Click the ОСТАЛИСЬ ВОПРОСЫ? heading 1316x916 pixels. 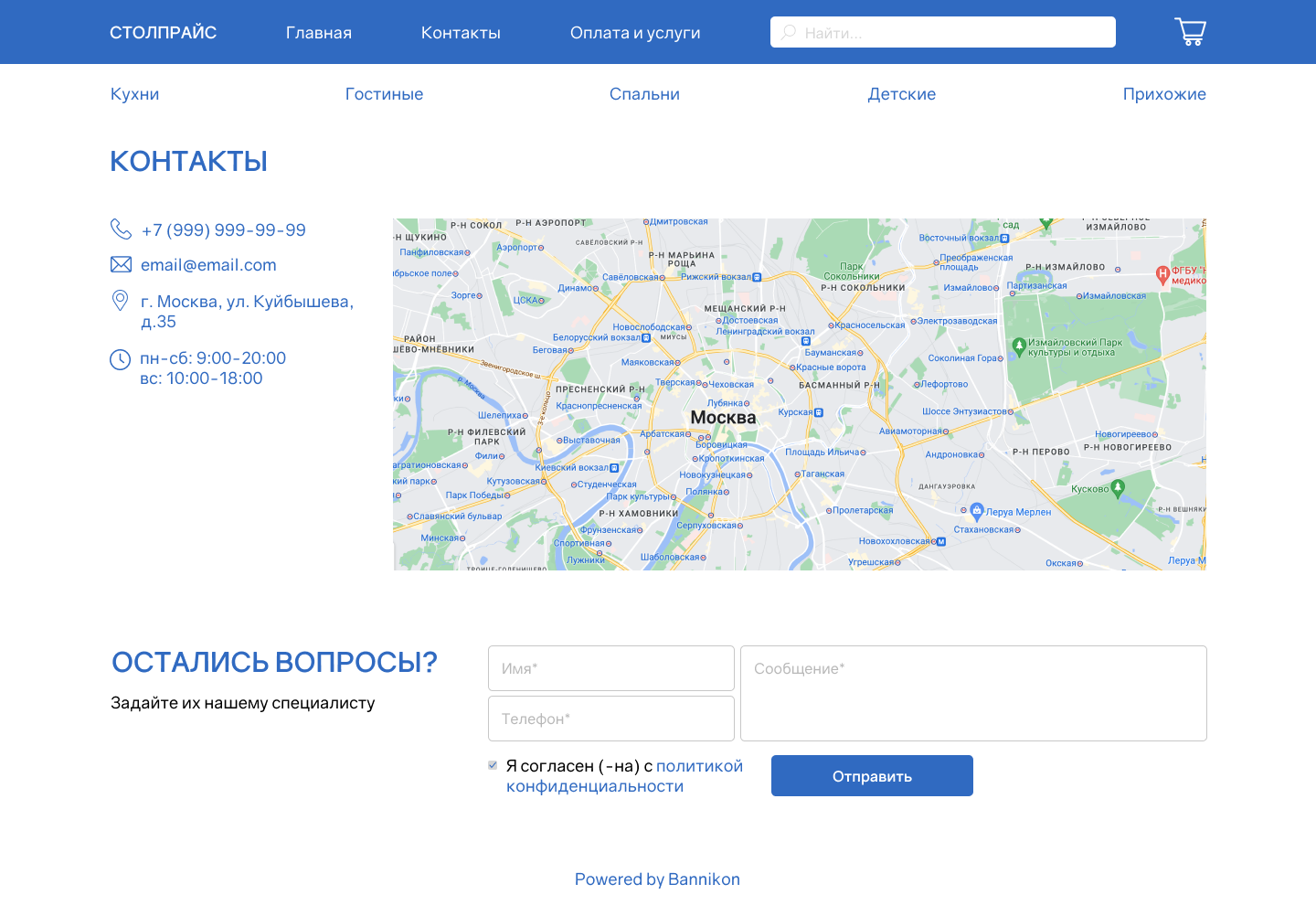pyautogui.click(x=274, y=662)
